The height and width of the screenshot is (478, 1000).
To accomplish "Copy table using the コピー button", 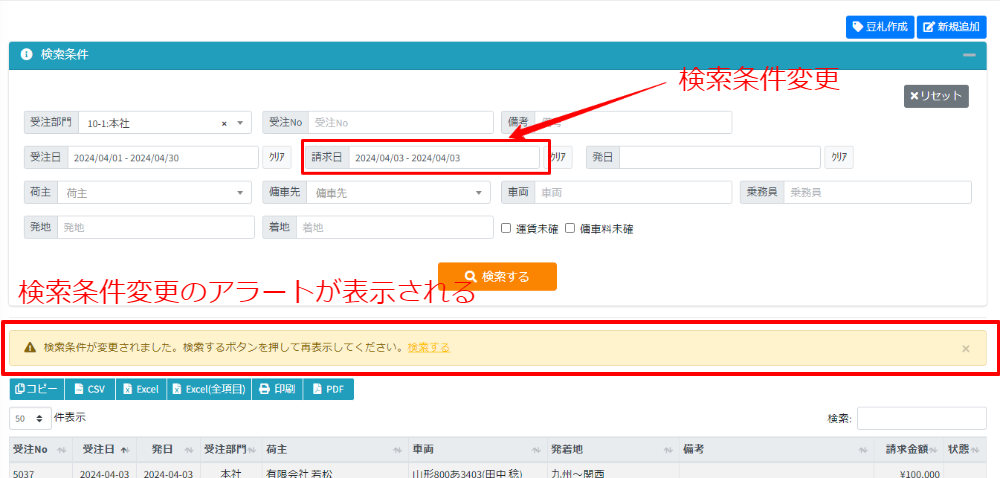I will [37, 389].
